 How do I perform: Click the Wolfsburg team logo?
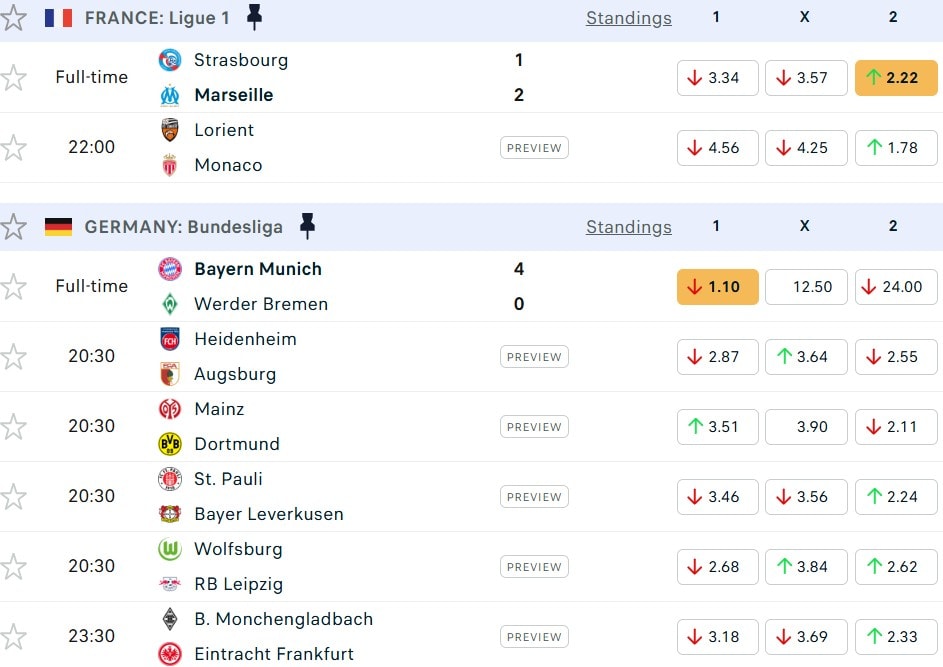coord(170,549)
